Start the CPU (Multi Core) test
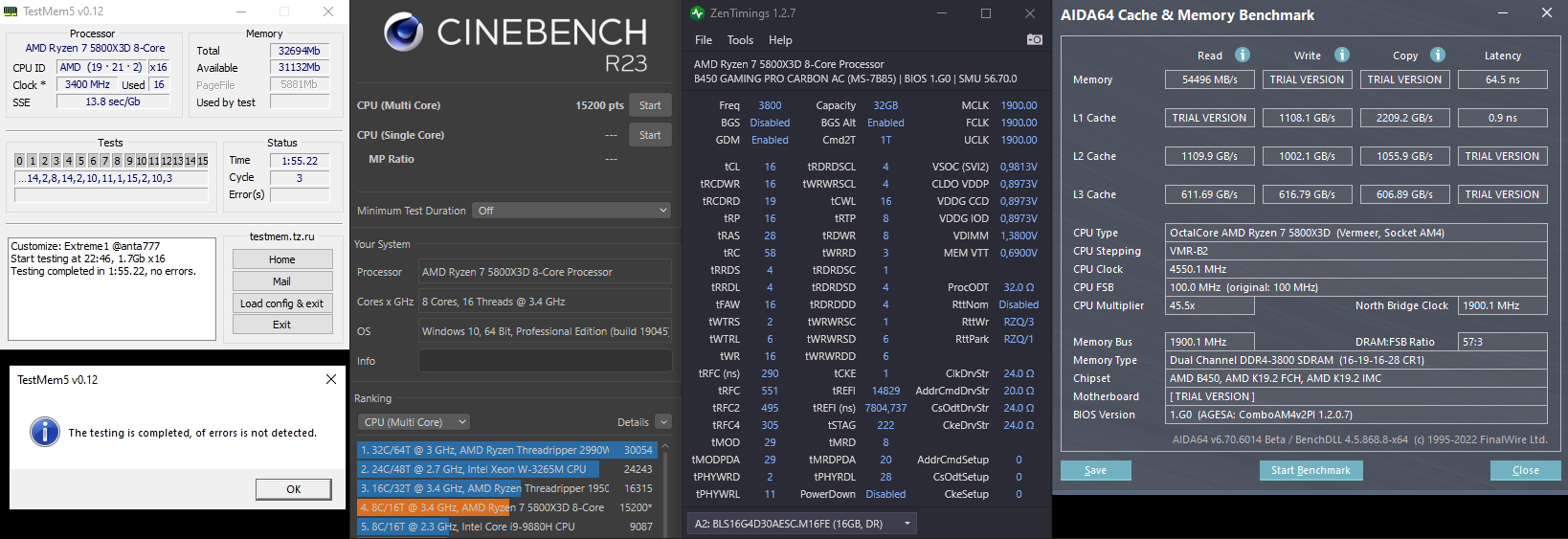This screenshot has height=539, width=1568. (x=650, y=105)
